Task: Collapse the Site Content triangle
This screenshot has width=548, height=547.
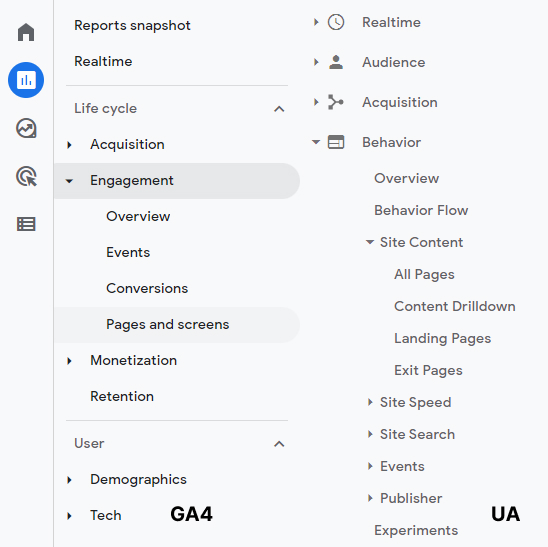Action: [x=370, y=242]
